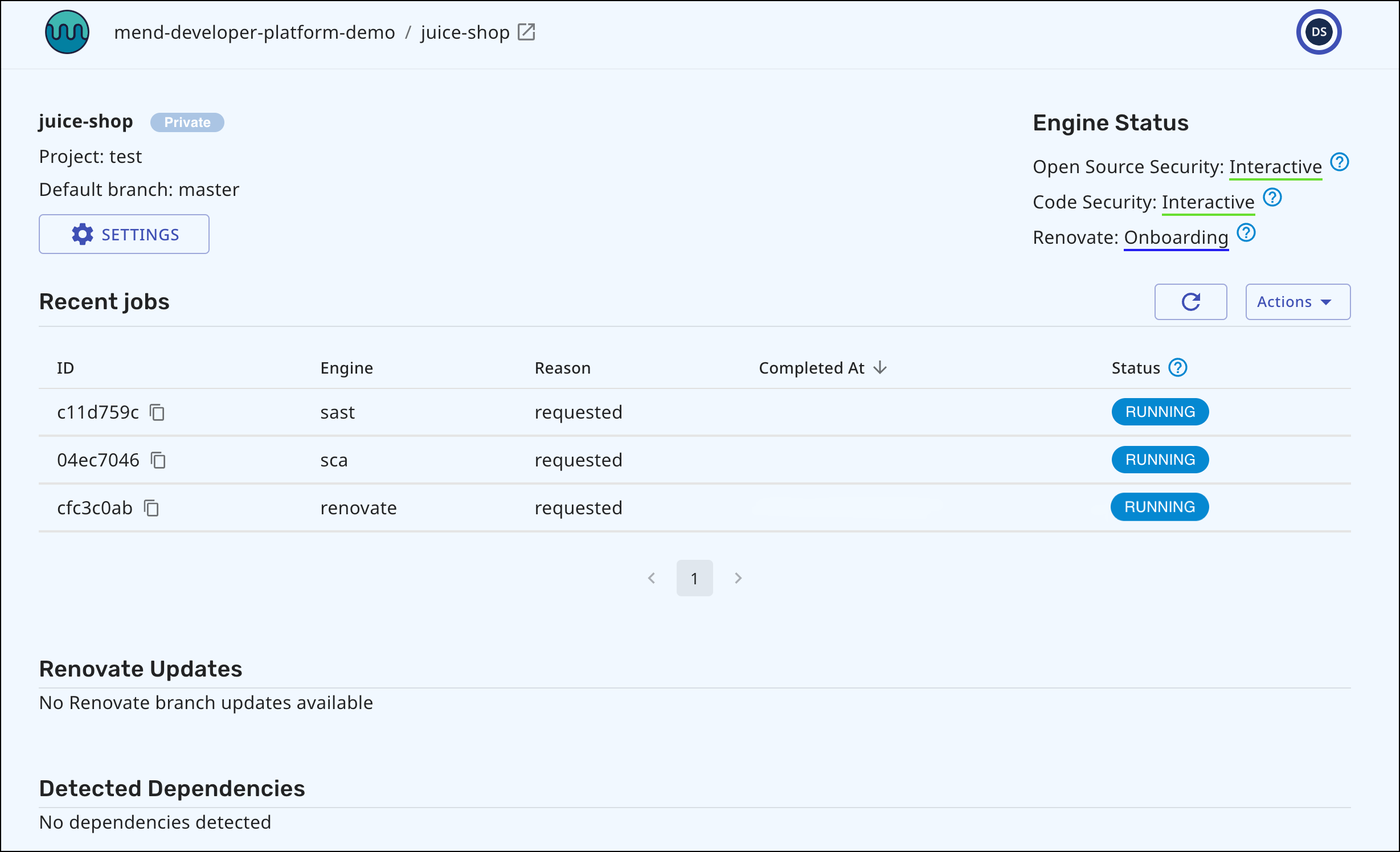
Task: Open help for Status column
Action: click(x=1178, y=368)
